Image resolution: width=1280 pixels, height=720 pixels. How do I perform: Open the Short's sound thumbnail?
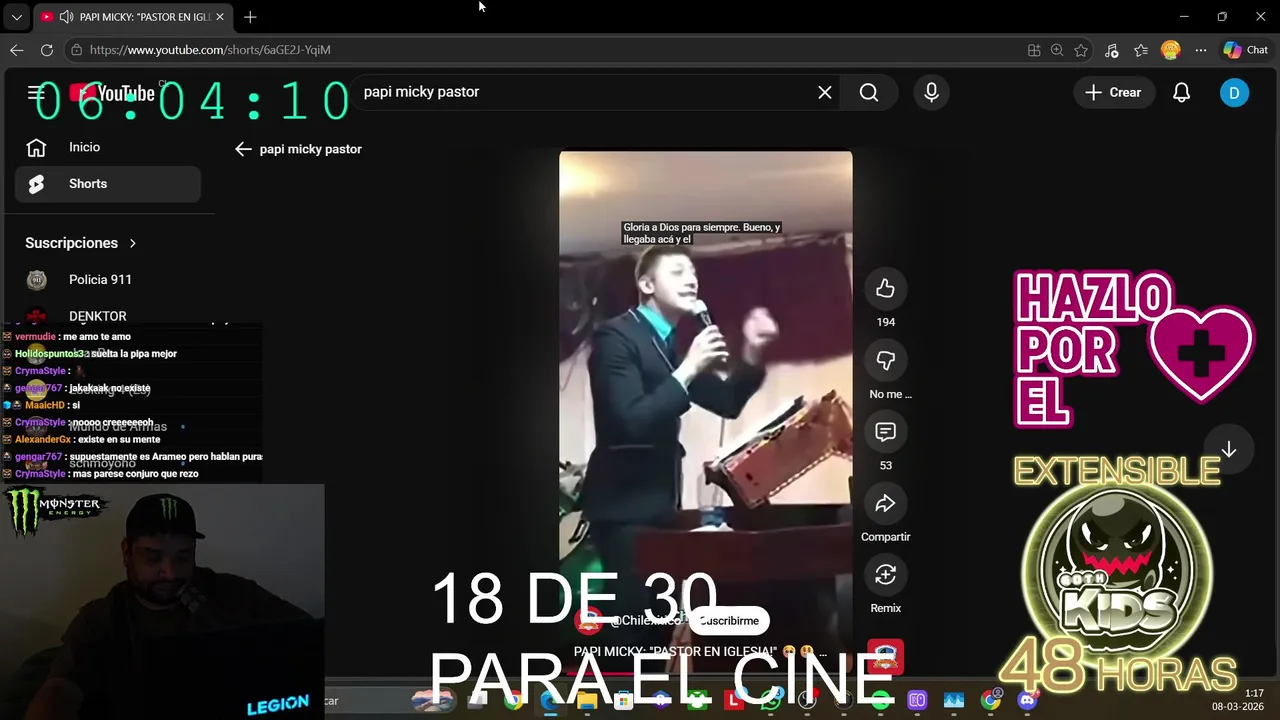pyautogui.click(x=885, y=657)
